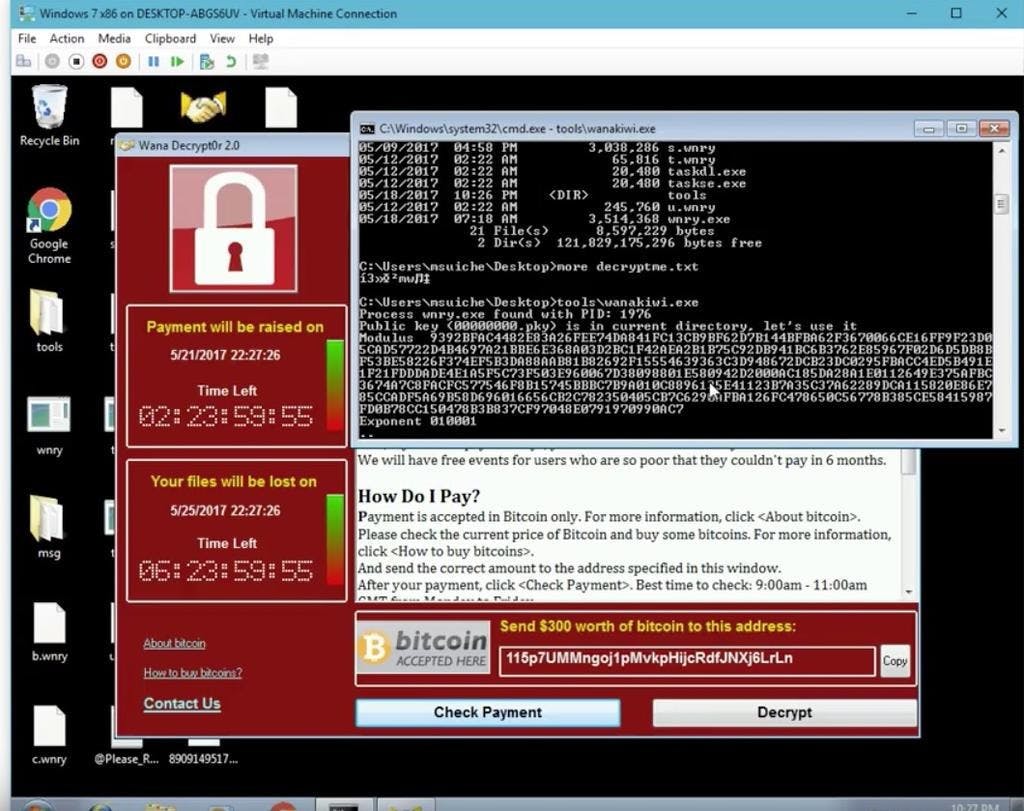Click the 02:23:59:55 countdown timer
The image size is (1024, 811).
(x=226, y=417)
